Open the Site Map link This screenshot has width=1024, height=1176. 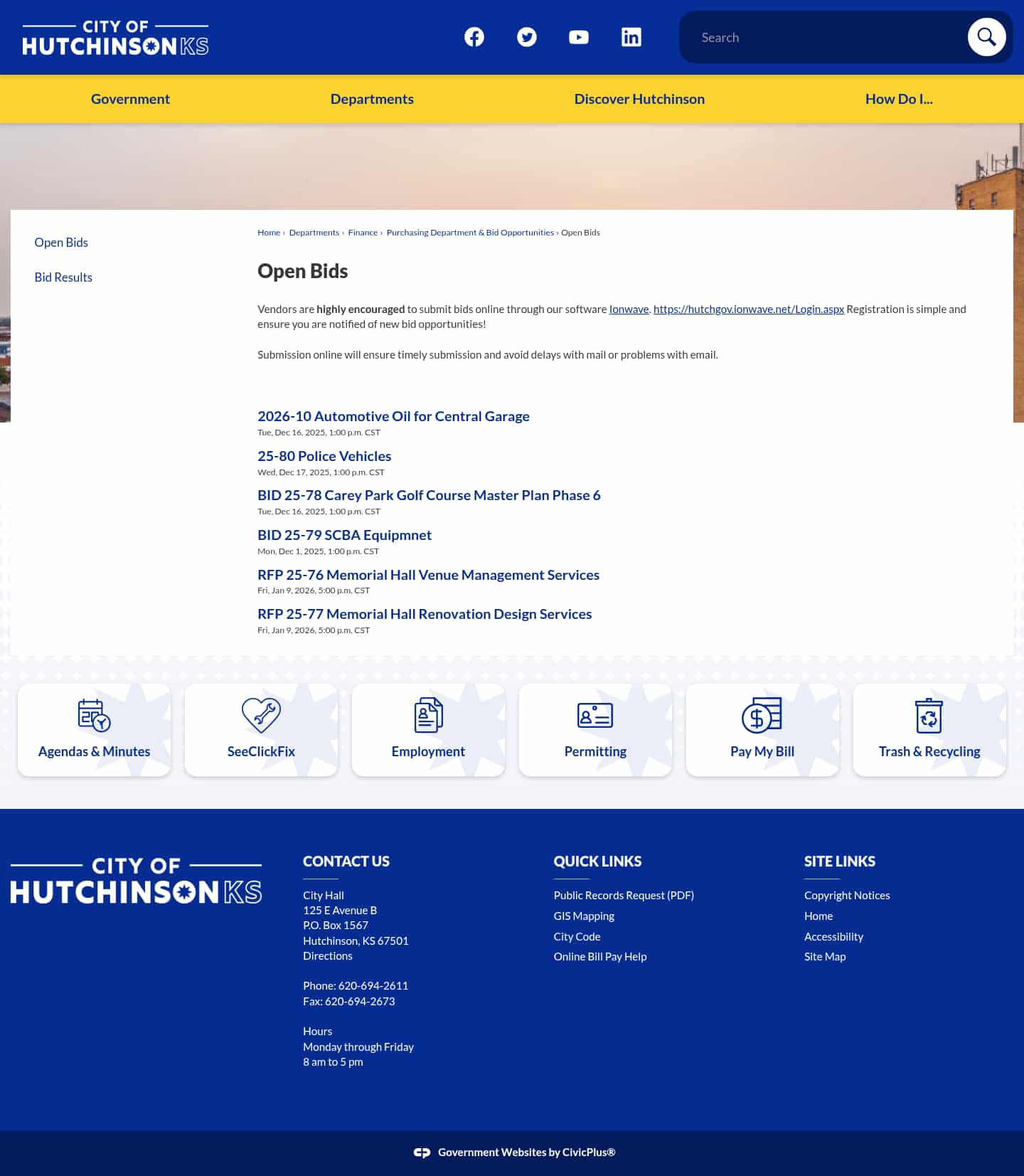point(825,957)
